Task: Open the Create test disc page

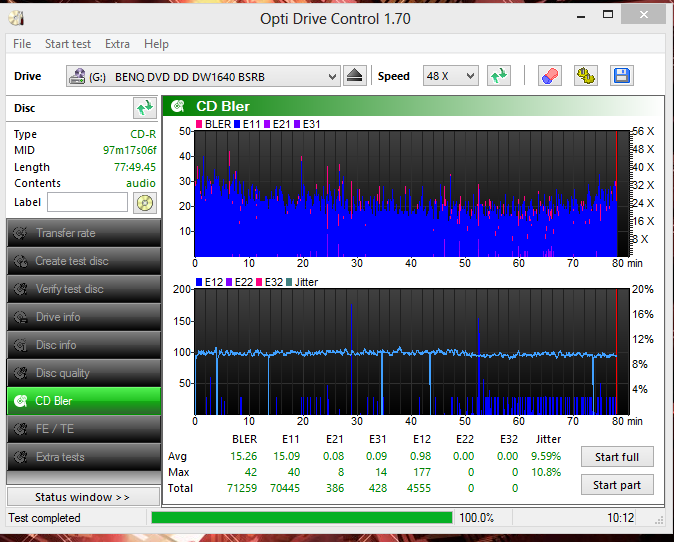Action: click(x=84, y=261)
